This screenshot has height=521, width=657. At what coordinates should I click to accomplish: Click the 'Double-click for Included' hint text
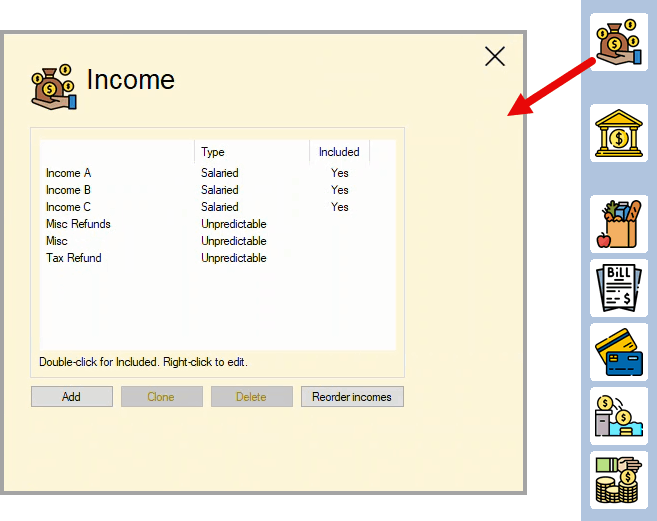point(143,362)
